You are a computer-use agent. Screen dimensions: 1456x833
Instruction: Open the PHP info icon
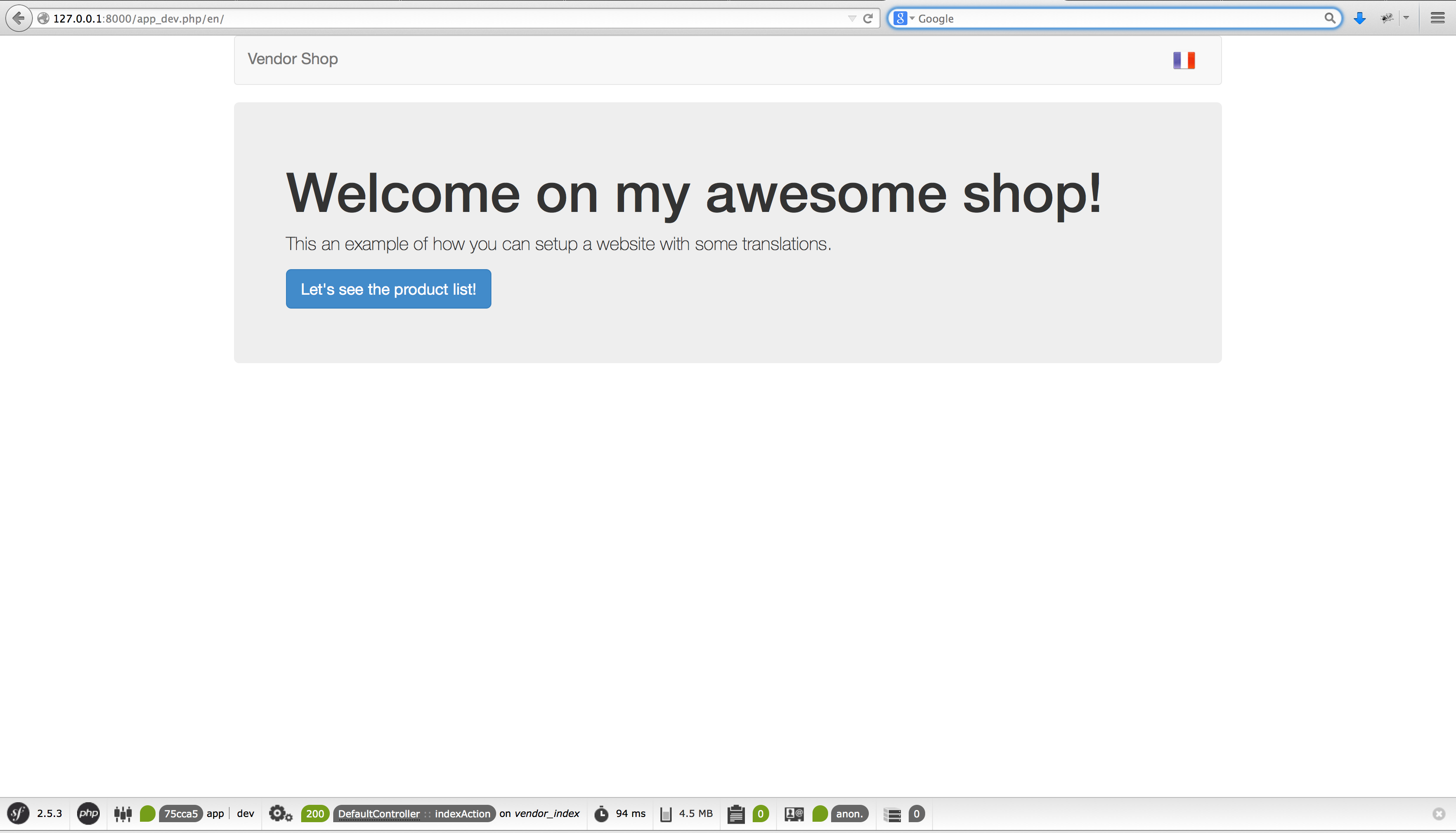tap(88, 813)
